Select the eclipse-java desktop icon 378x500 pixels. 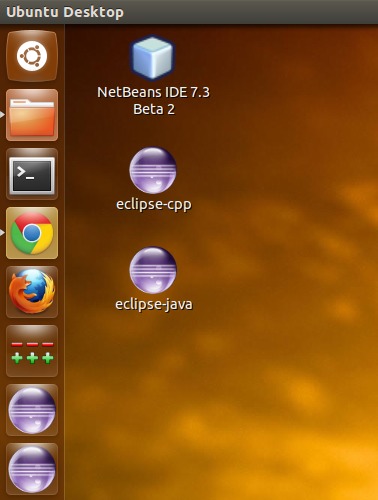coord(153,270)
